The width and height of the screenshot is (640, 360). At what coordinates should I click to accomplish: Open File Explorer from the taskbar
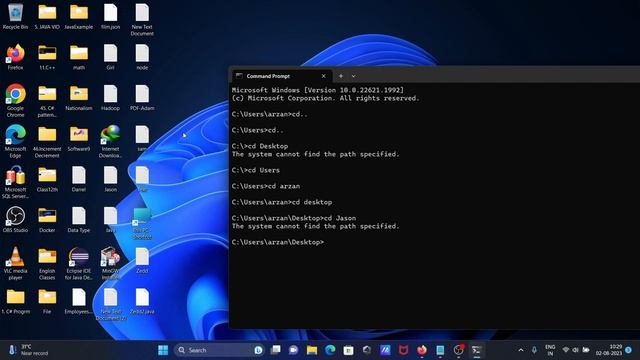[312, 350]
